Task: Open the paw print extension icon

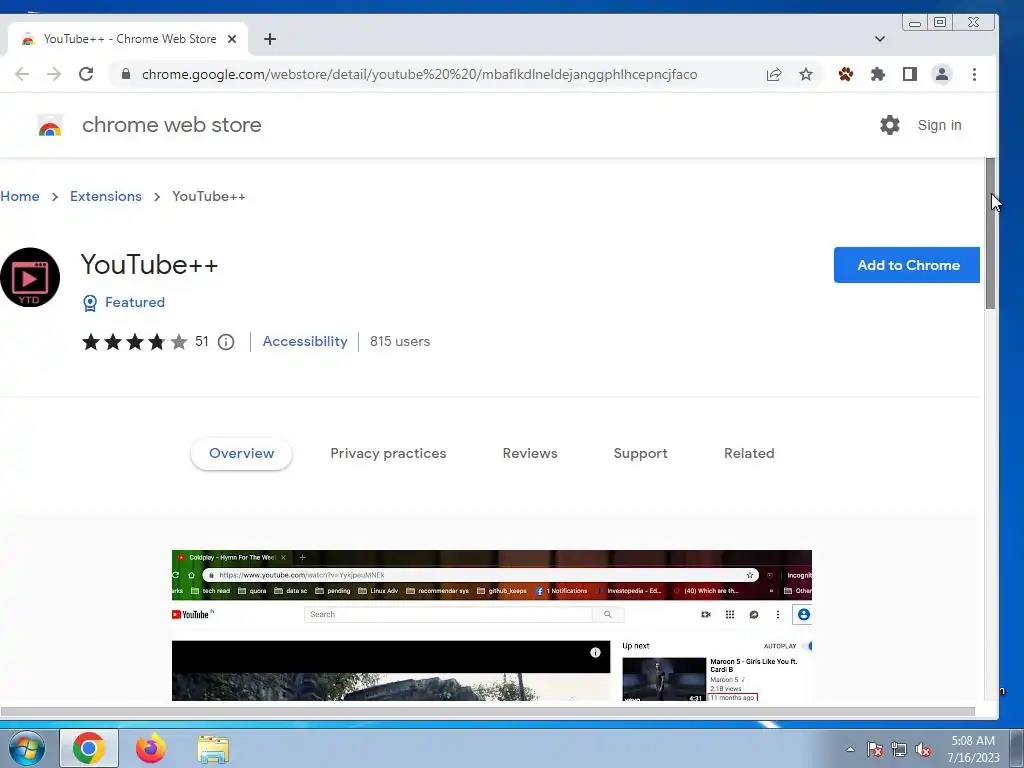Action: tap(846, 74)
